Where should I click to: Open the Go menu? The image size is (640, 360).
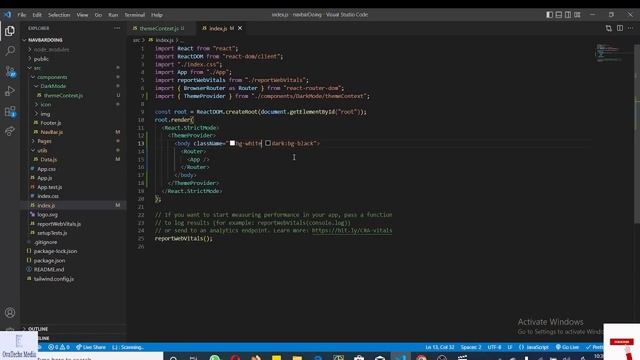click(98, 15)
